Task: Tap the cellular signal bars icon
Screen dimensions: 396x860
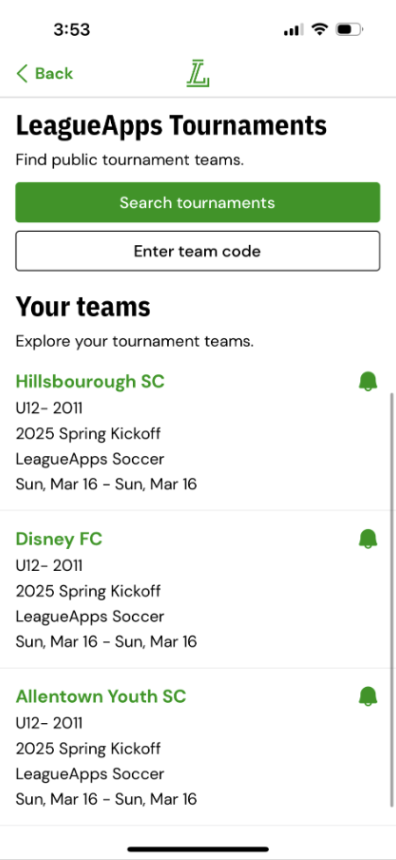Action: click(293, 30)
